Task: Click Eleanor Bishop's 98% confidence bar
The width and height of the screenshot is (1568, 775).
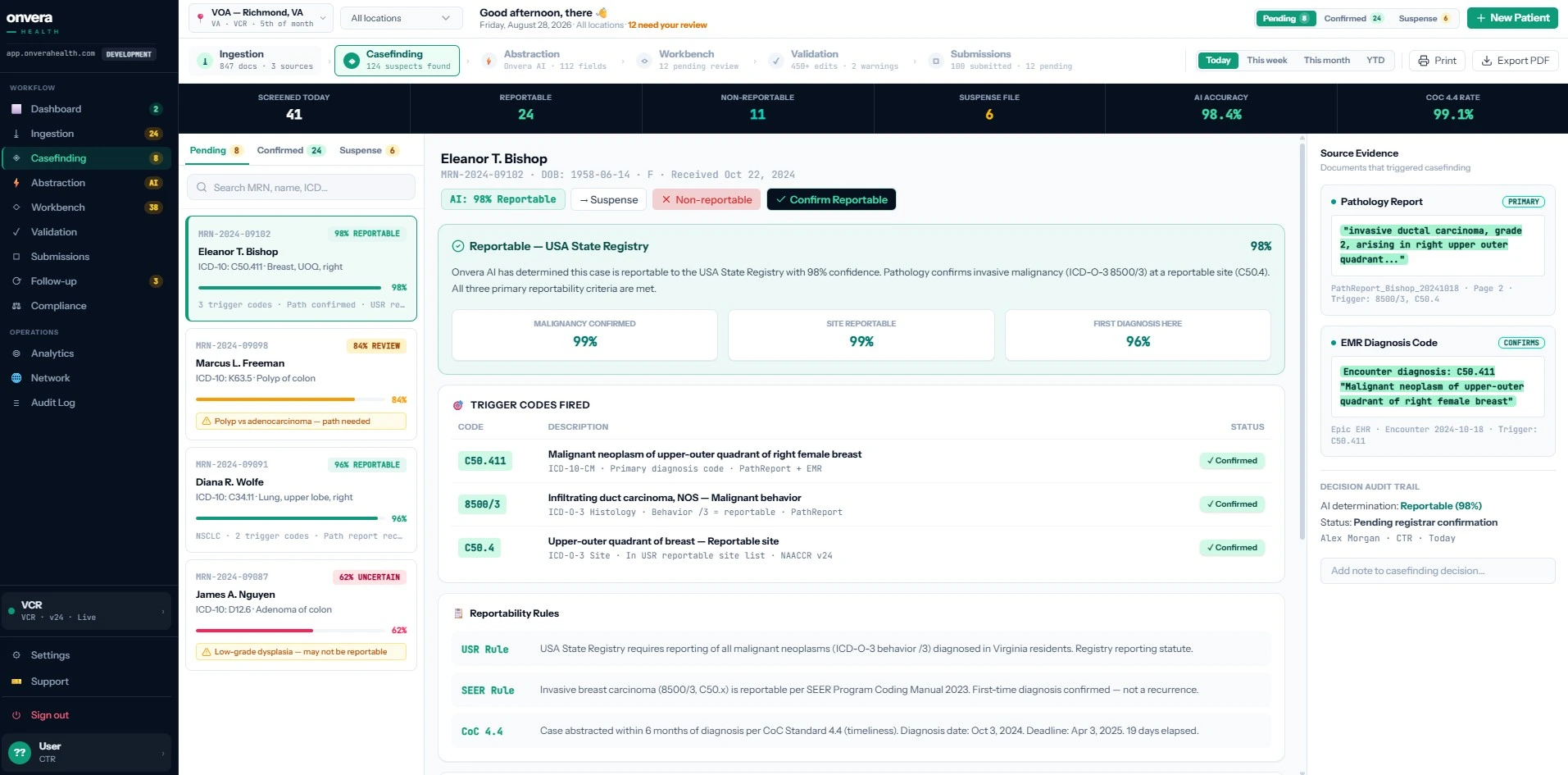Action: click(x=289, y=288)
